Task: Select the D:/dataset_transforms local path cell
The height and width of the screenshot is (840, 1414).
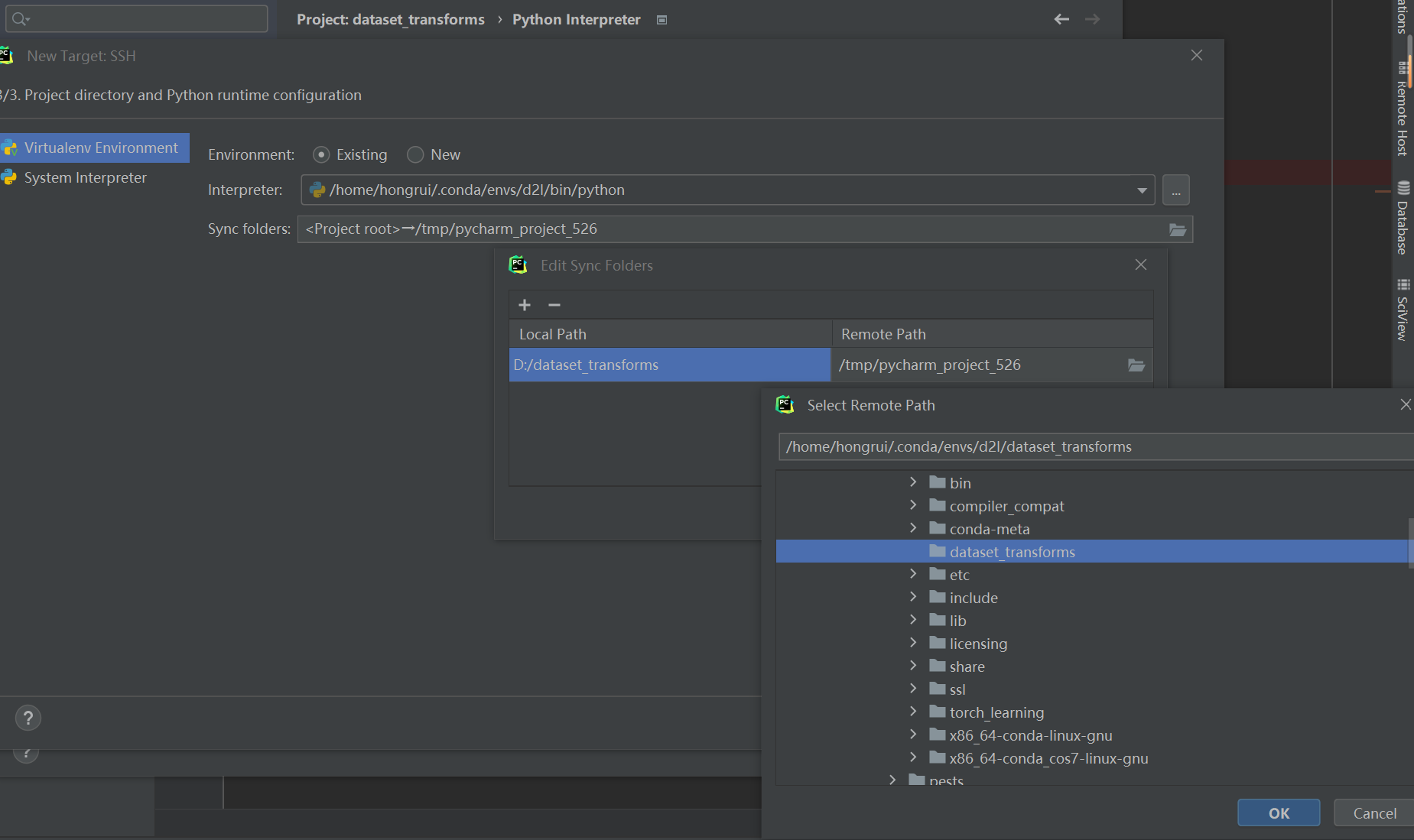Action: (670, 365)
